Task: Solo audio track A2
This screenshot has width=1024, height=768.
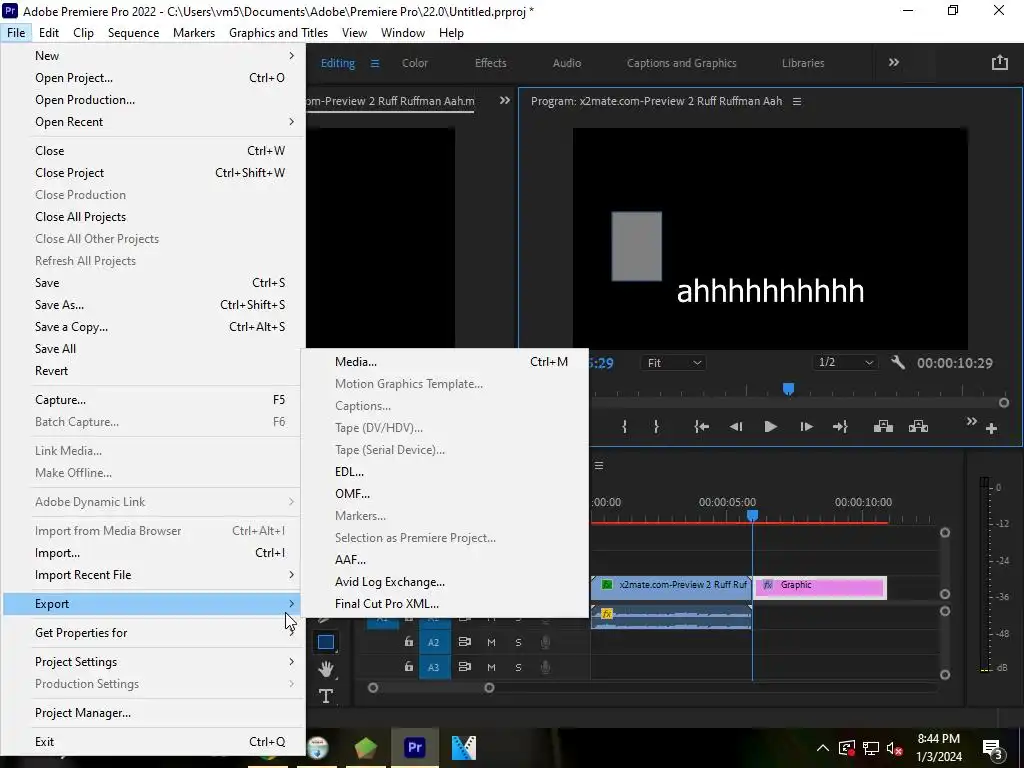Action: [519, 643]
